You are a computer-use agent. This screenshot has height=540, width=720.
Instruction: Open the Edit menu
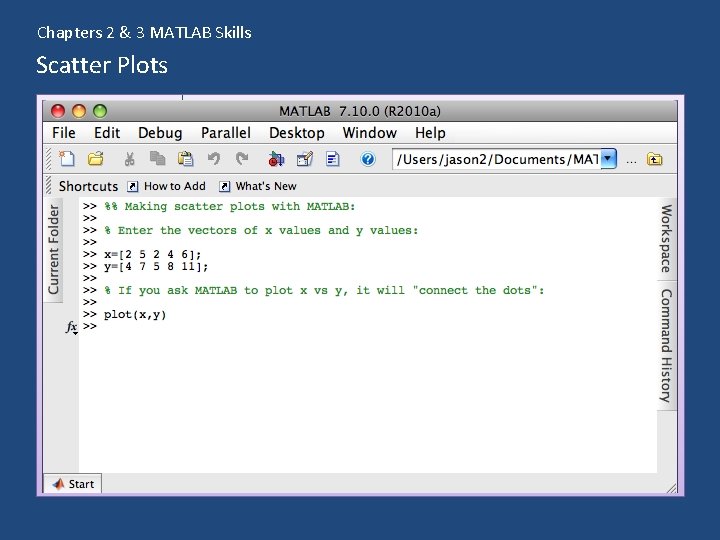click(x=107, y=133)
